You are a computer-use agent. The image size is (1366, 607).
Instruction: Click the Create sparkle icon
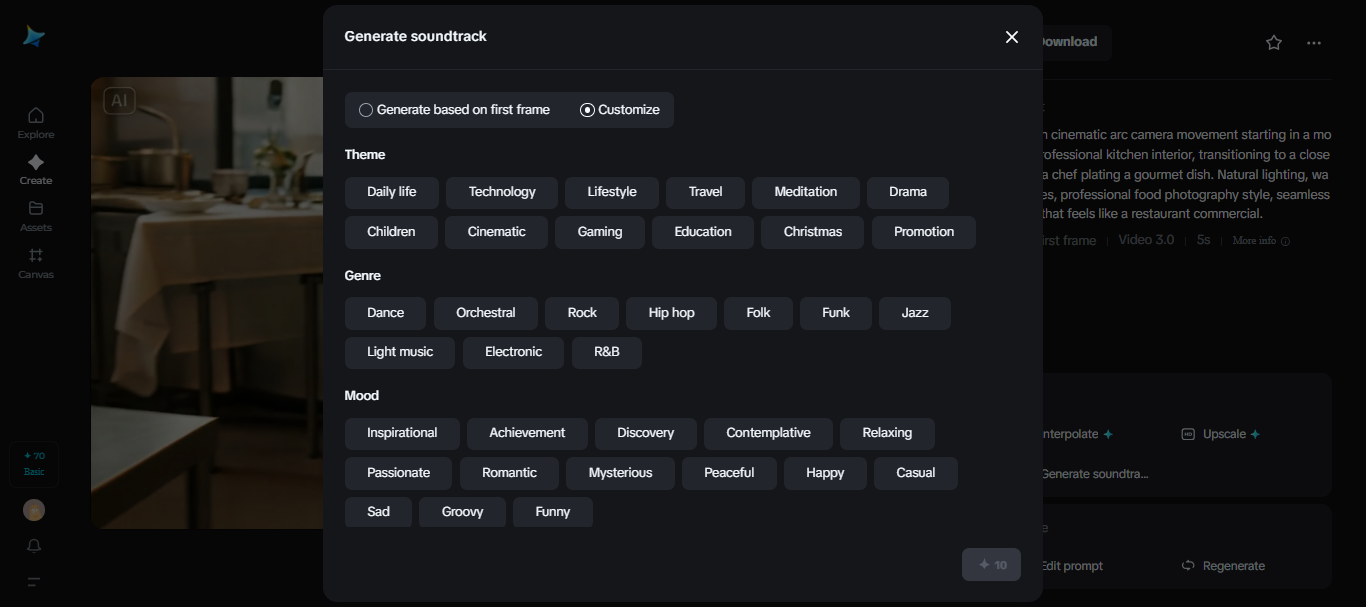(36, 163)
